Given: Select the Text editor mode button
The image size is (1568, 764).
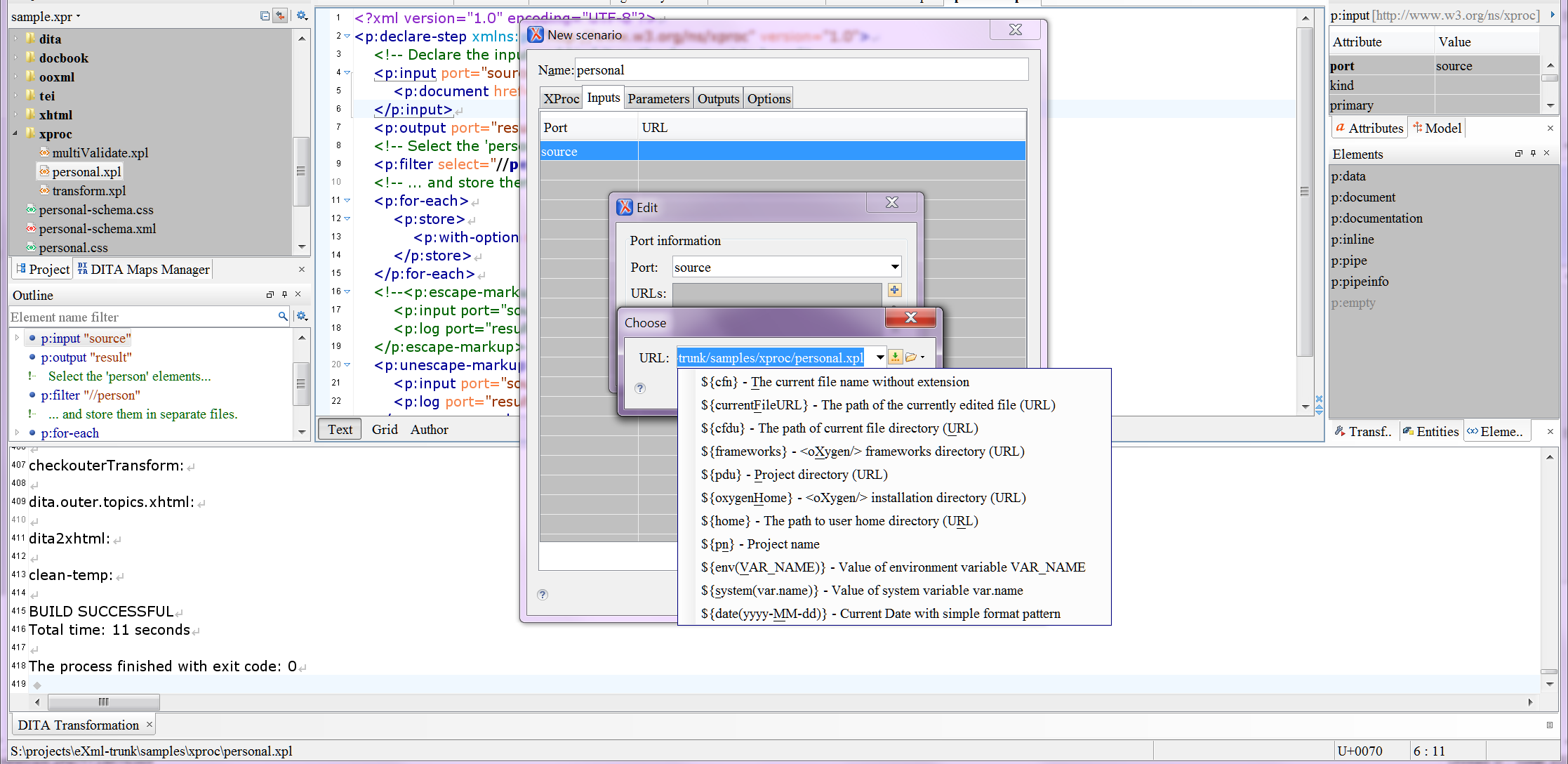Looking at the screenshot, I should (340, 430).
